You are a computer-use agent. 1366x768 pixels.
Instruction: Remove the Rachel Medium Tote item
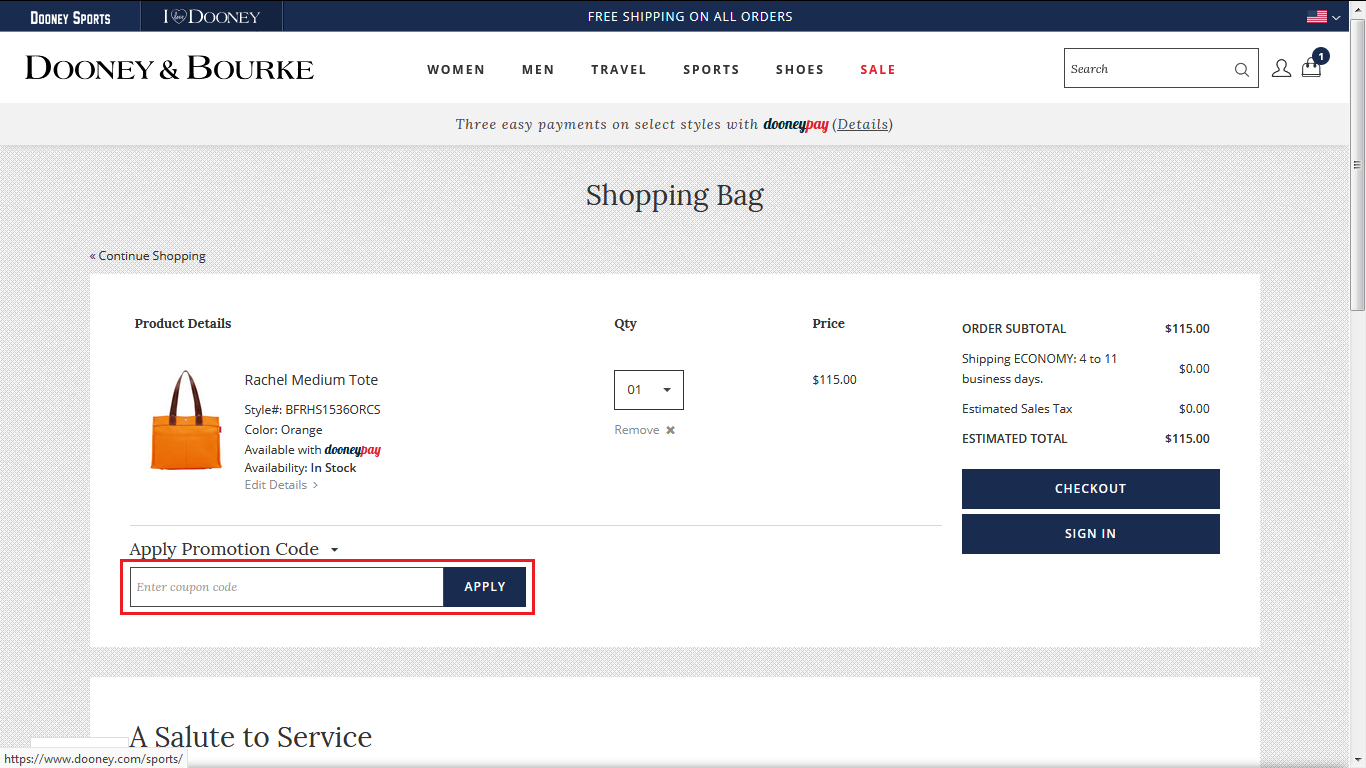click(x=644, y=430)
